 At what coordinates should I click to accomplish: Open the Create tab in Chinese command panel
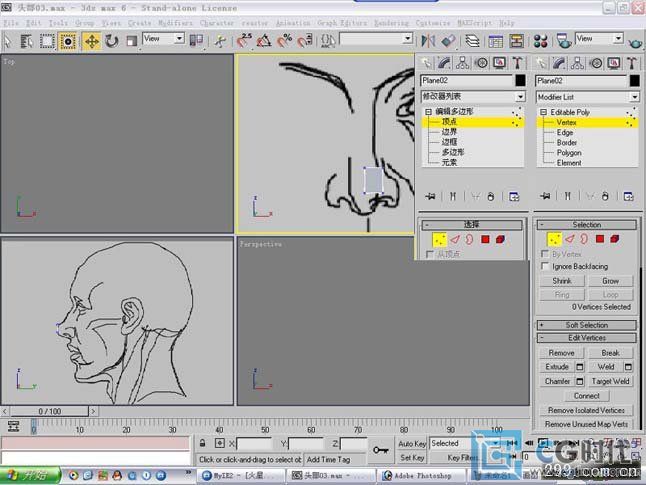[426, 63]
